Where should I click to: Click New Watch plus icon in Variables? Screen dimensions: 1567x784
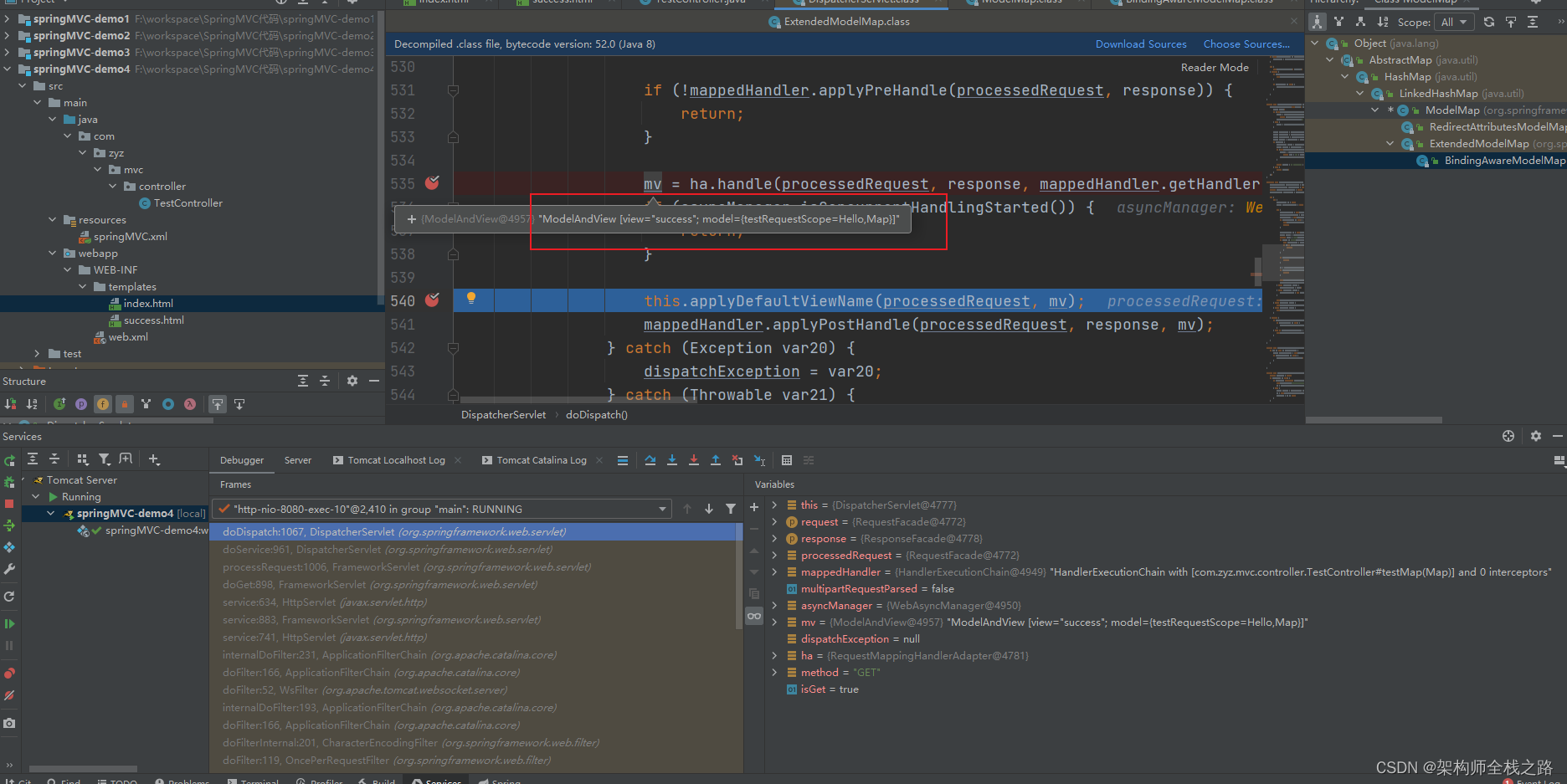pos(754,508)
